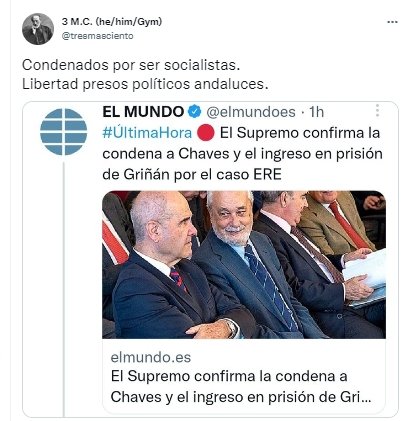Image resolution: width=405 pixels, height=421 pixels.
Task: Open the #ÚltimaHora hashtag
Action: point(147,133)
